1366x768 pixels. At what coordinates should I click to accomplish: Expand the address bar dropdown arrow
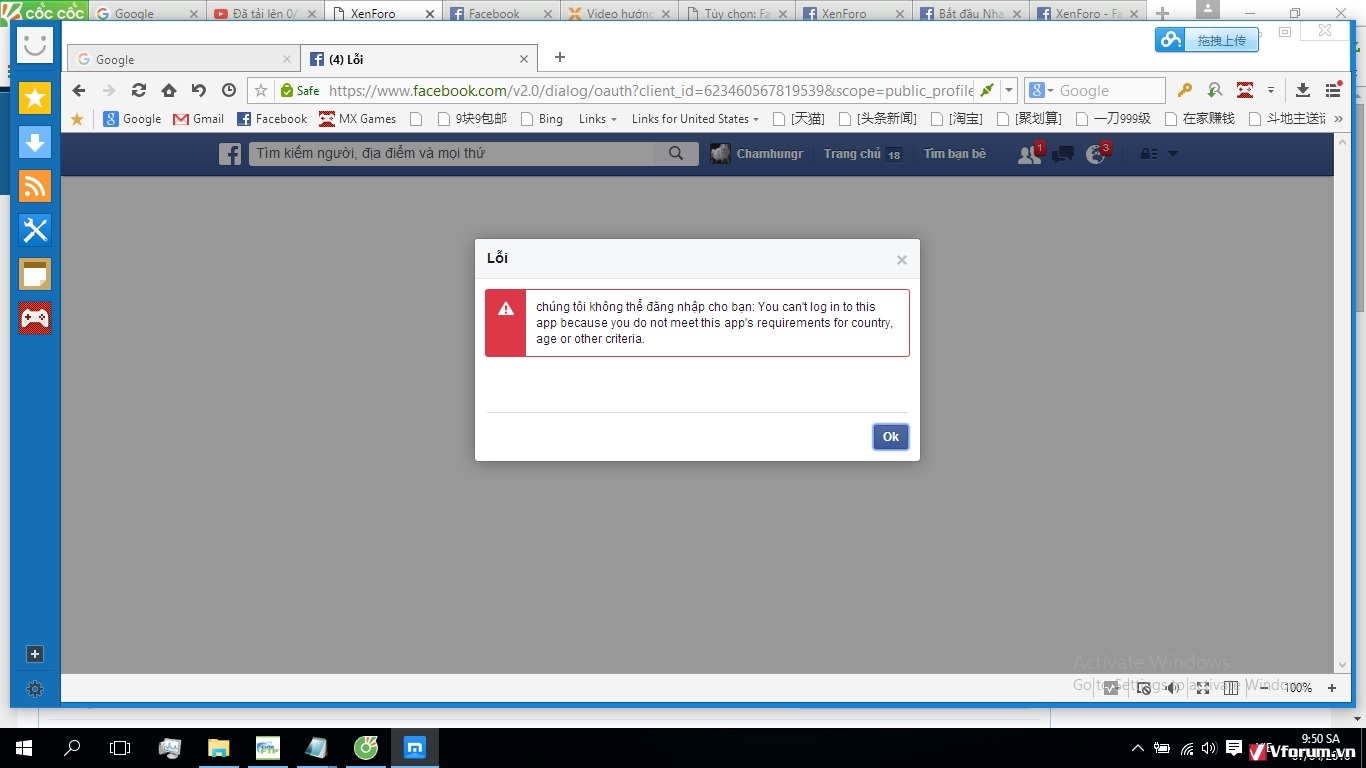pos(1009,90)
